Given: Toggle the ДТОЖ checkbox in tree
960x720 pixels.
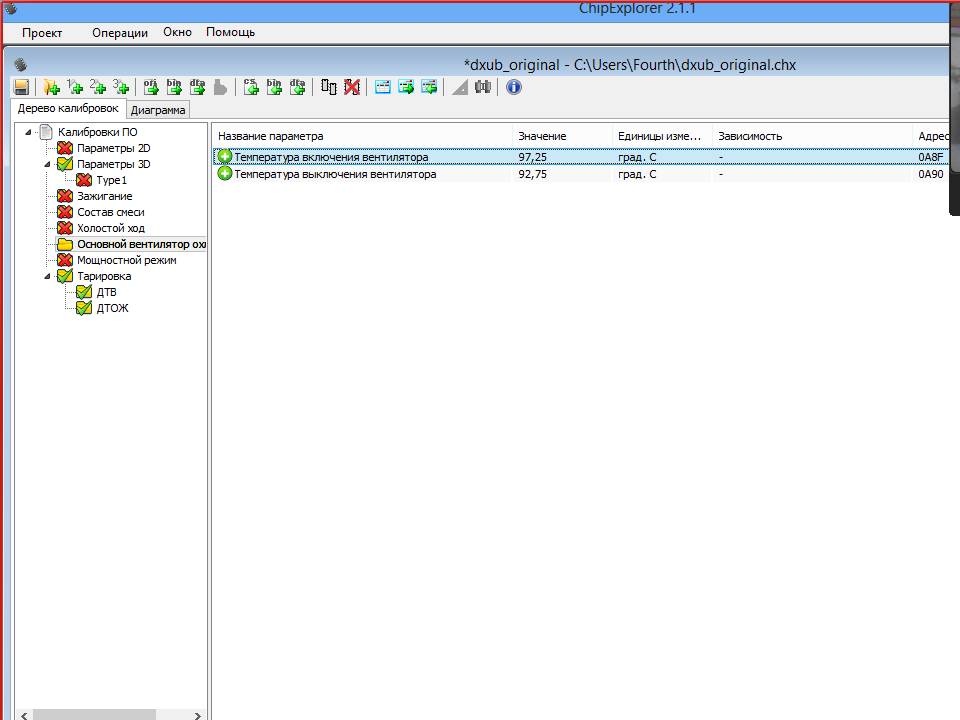Looking at the screenshot, I should pyautogui.click(x=84, y=308).
